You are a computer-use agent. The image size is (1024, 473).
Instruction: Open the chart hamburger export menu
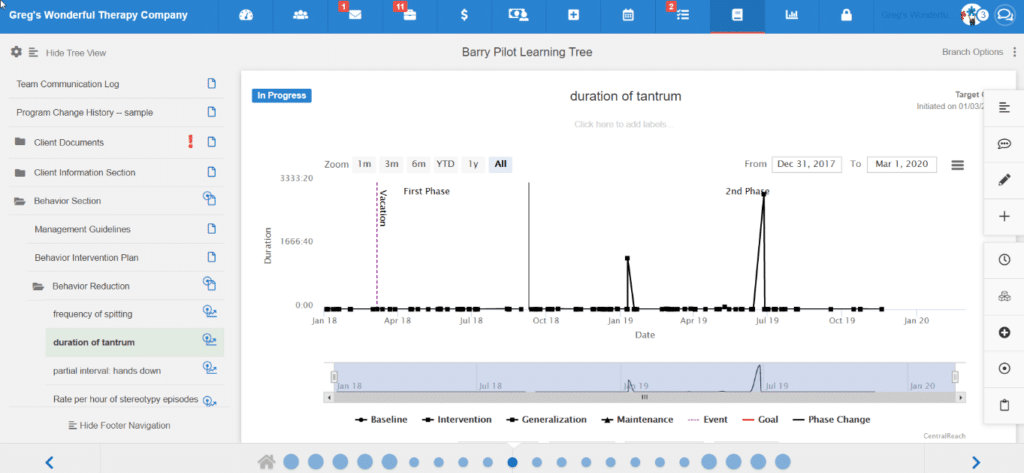click(x=957, y=165)
